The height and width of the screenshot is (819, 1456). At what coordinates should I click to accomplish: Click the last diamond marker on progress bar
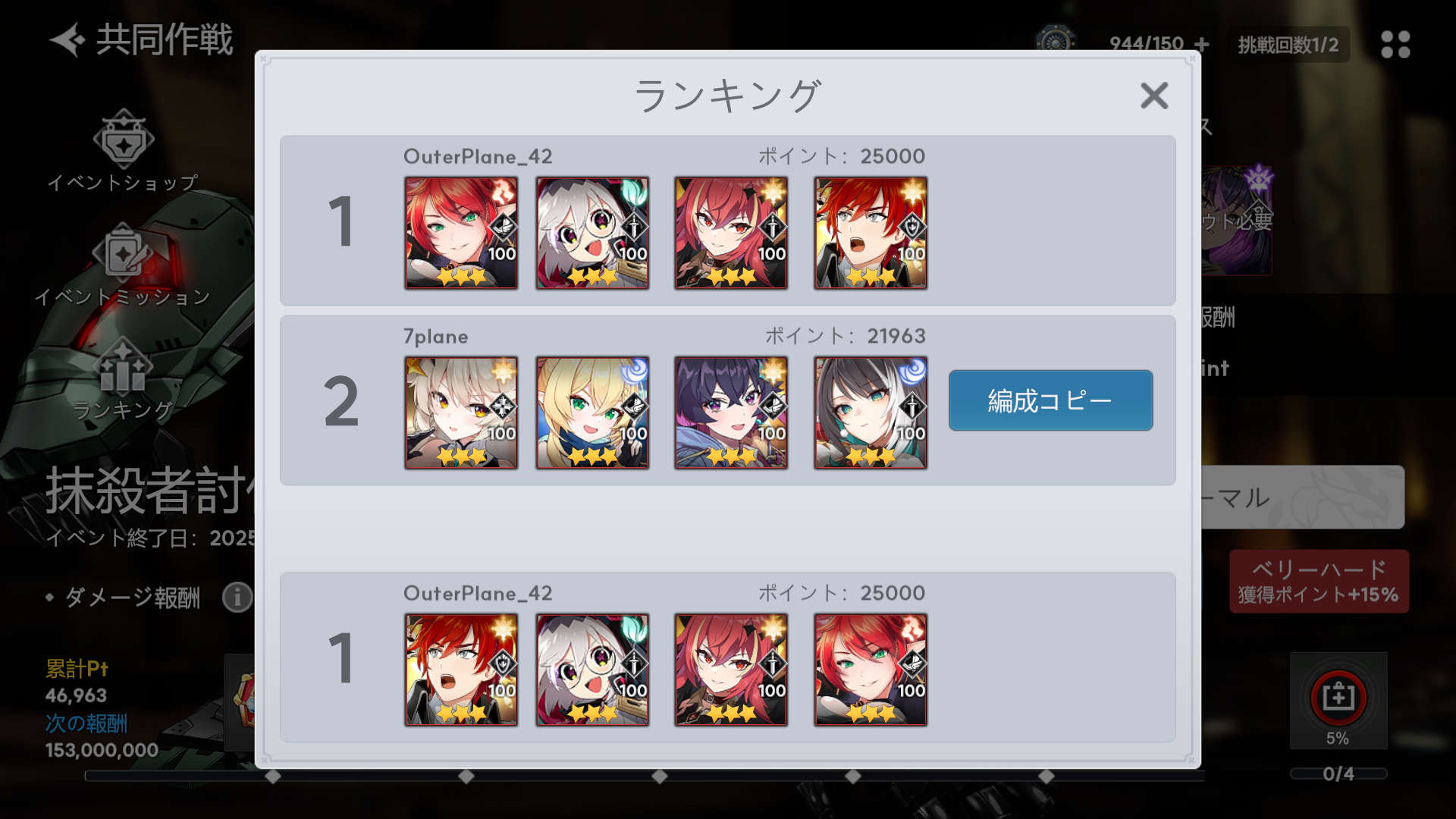point(1046,776)
